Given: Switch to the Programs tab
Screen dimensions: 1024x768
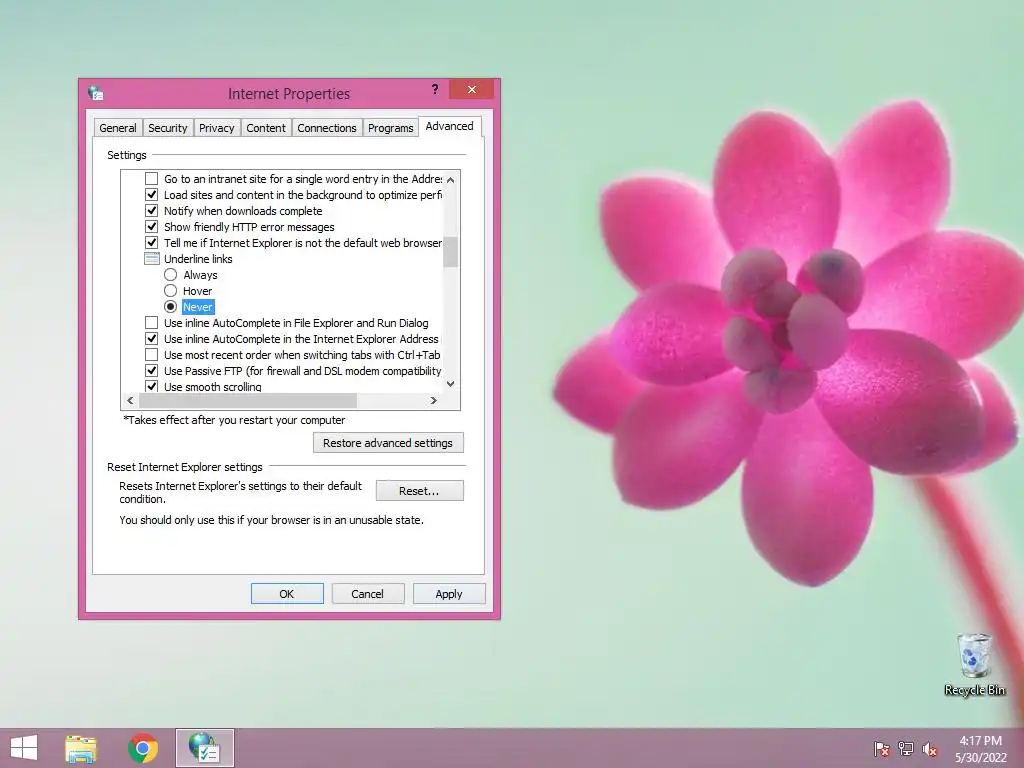Looking at the screenshot, I should (x=391, y=128).
